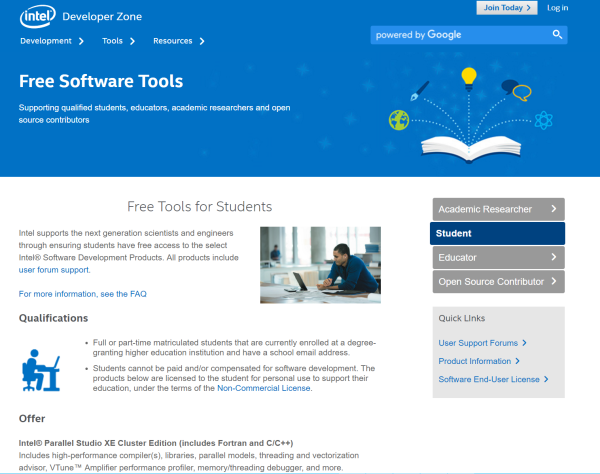The height and width of the screenshot is (474, 600).
Task: Open the Open Source Contributor tab
Action: [x=497, y=282]
